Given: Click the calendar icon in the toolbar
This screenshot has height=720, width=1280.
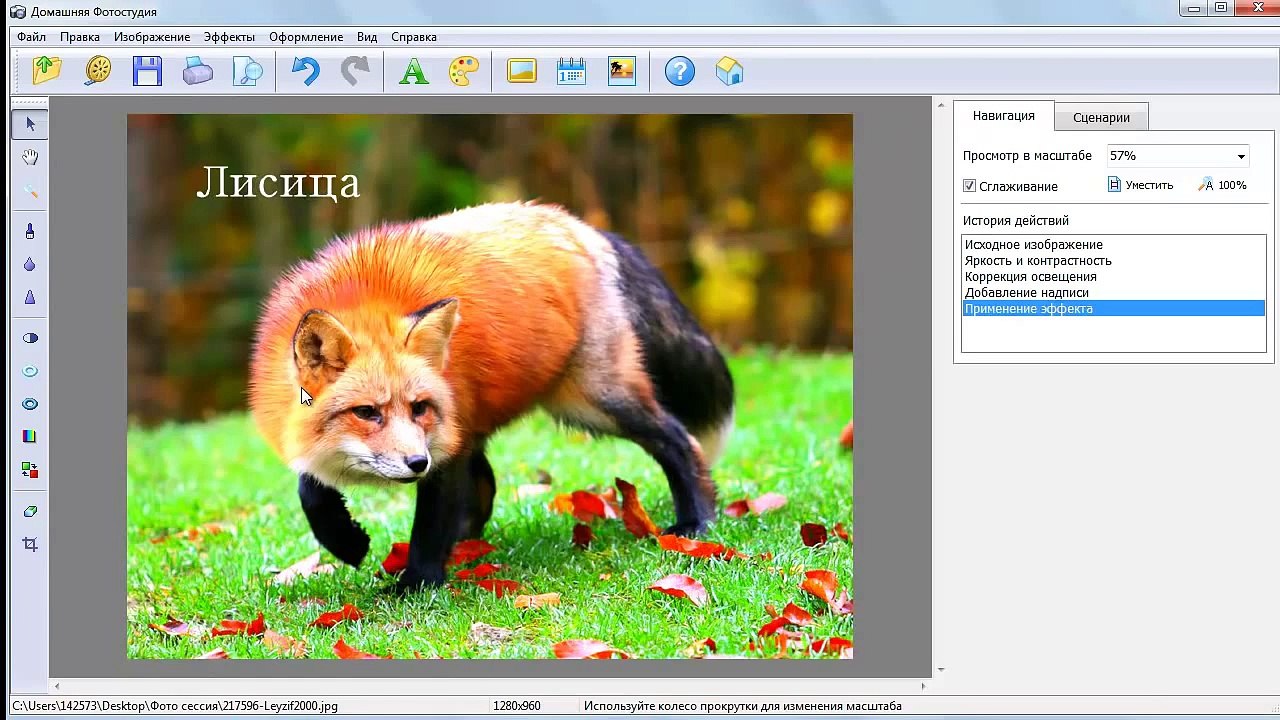Looking at the screenshot, I should coord(571,71).
